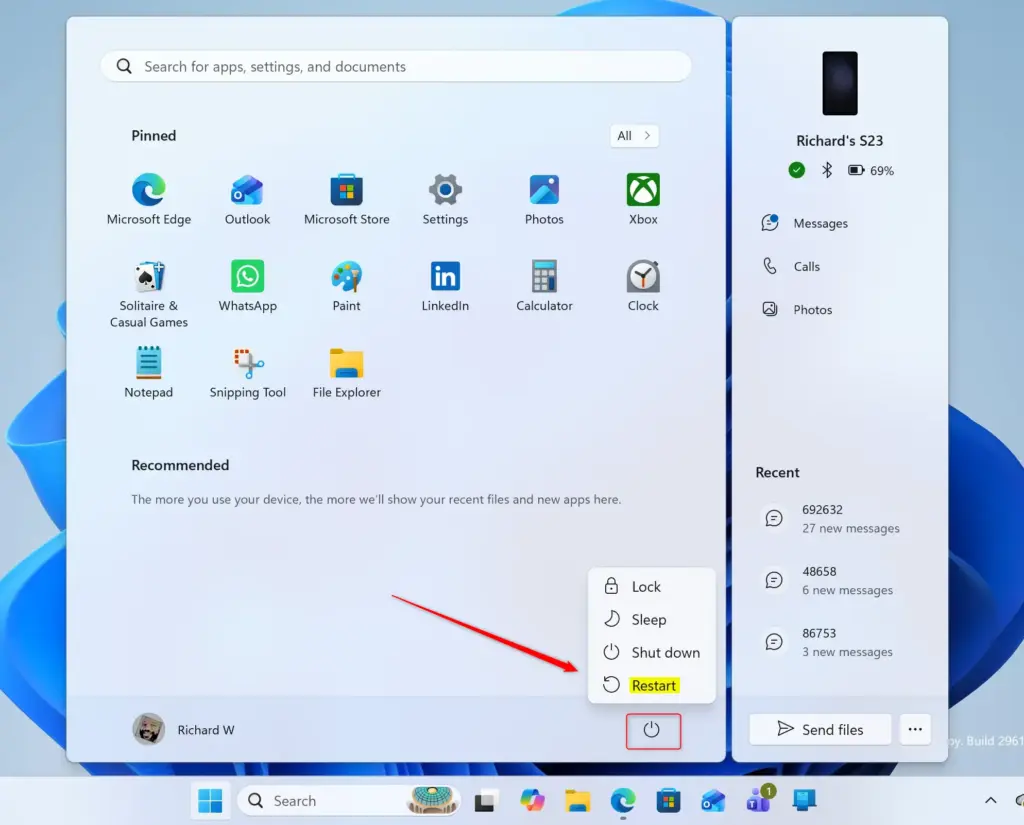Image resolution: width=1024 pixels, height=825 pixels.
Task: Click the Richard's S23 phone thumbnail
Action: (x=840, y=84)
